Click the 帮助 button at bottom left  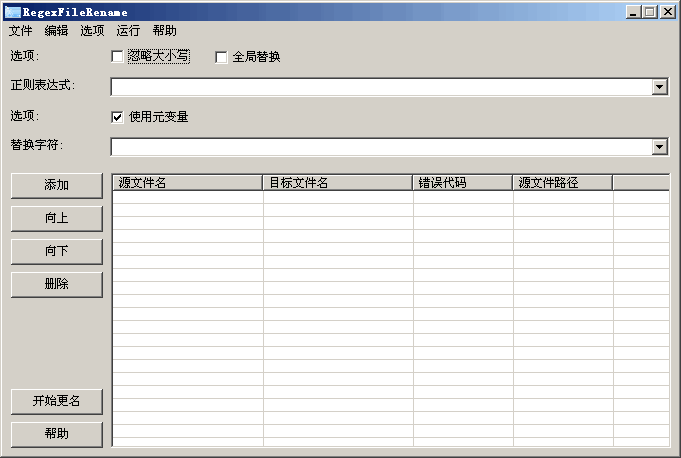point(57,435)
